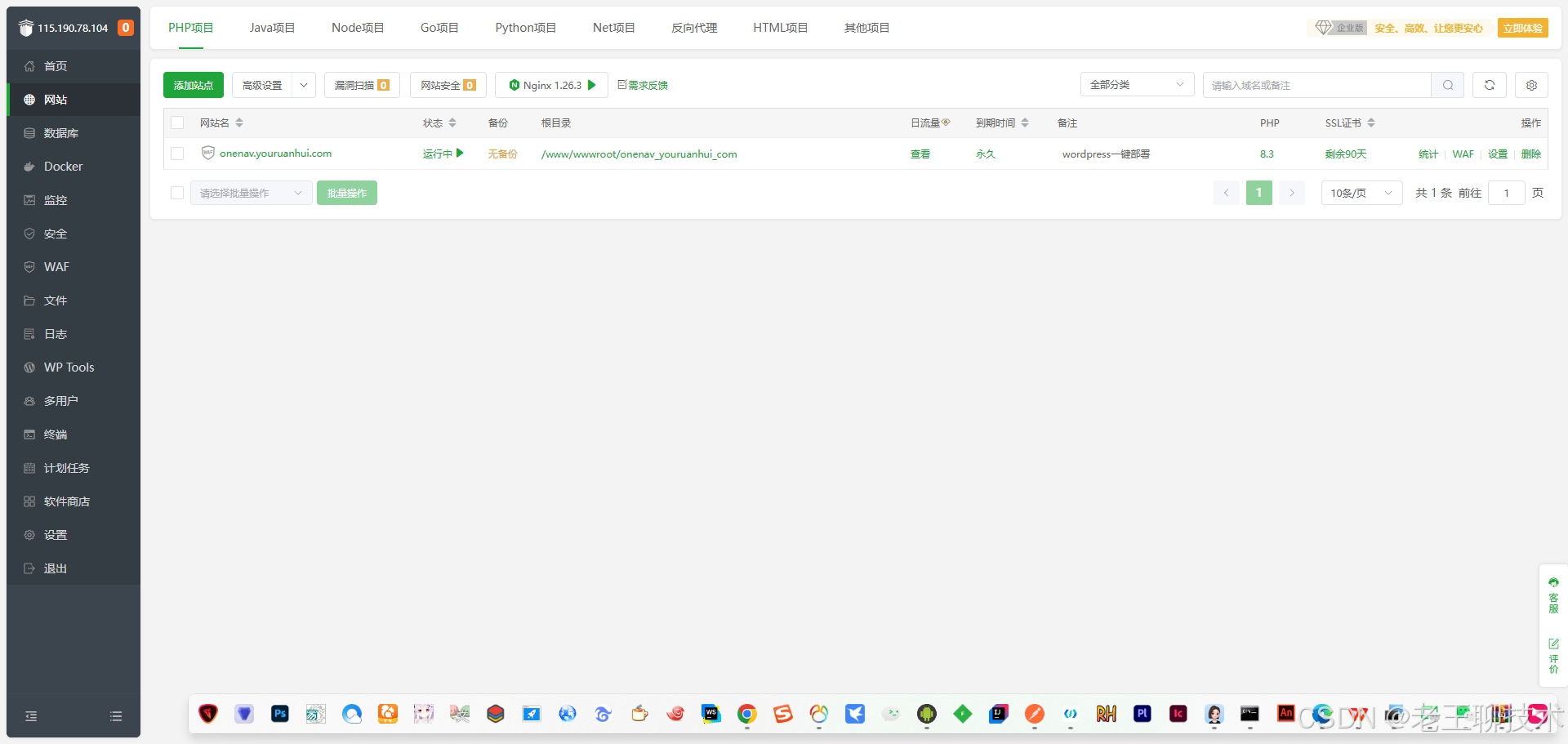The width and height of the screenshot is (1568, 744).
Task: Click the 企业版 diamond badge
Action: tap(1339, 28)
